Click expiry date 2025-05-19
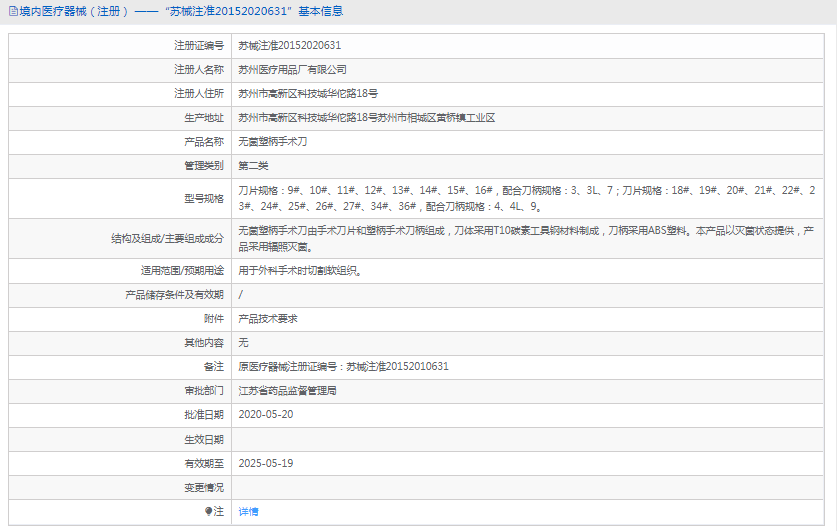This screenshot has height=531, width=837. (x=265, y=463)
